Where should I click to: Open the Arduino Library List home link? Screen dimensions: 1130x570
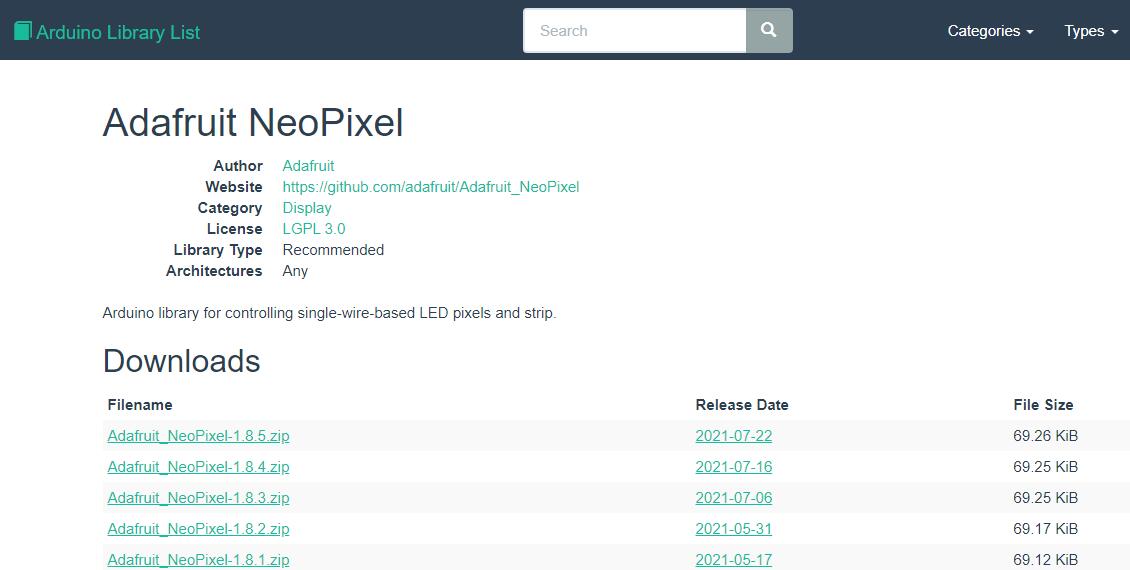(x=107, y=32)
